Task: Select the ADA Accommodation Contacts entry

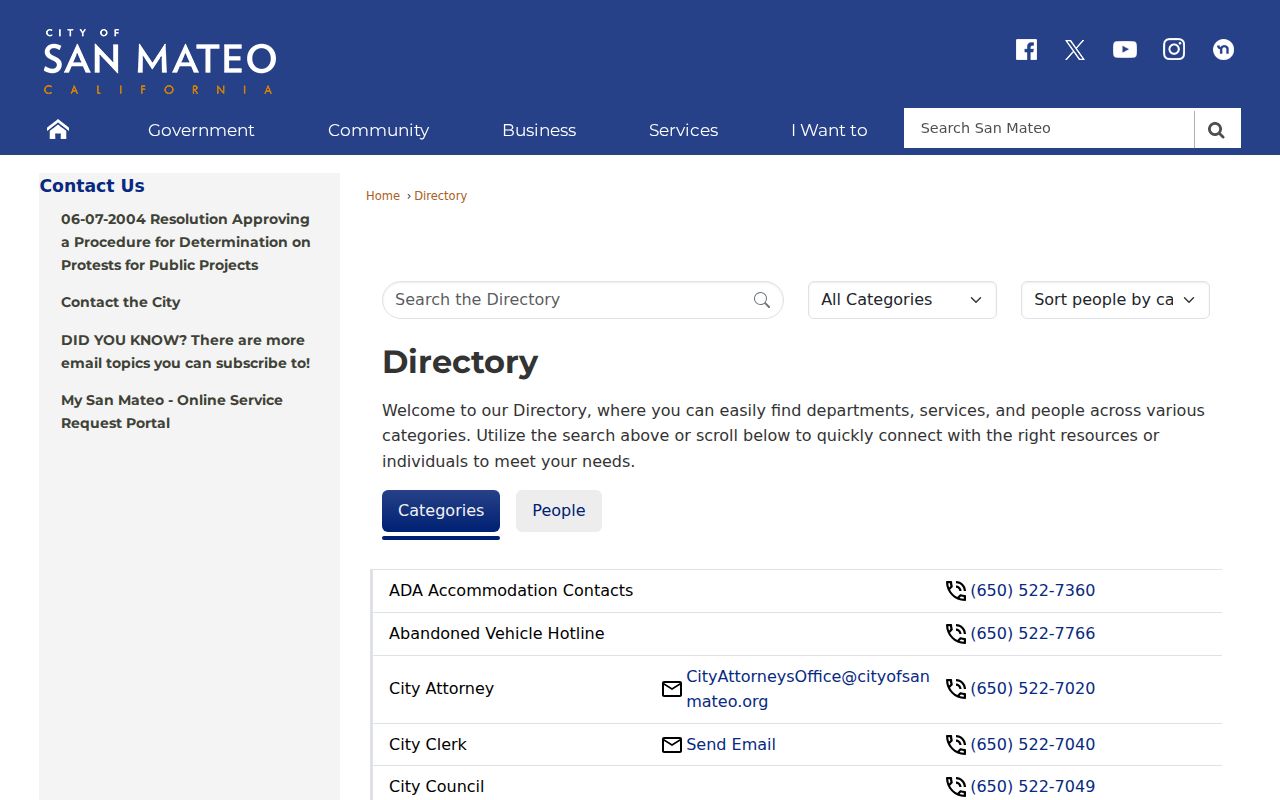Action: 511,591
